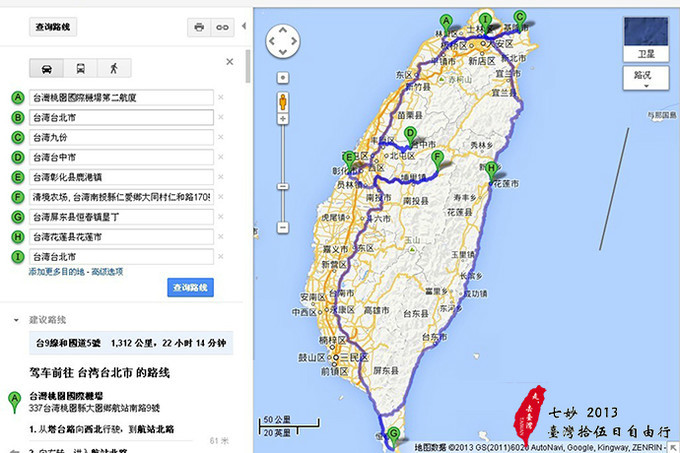Click direction step 1 从塔台路向西北行驶
The width and height of the screenshot is (680, 453).
[x=102, y=429]
